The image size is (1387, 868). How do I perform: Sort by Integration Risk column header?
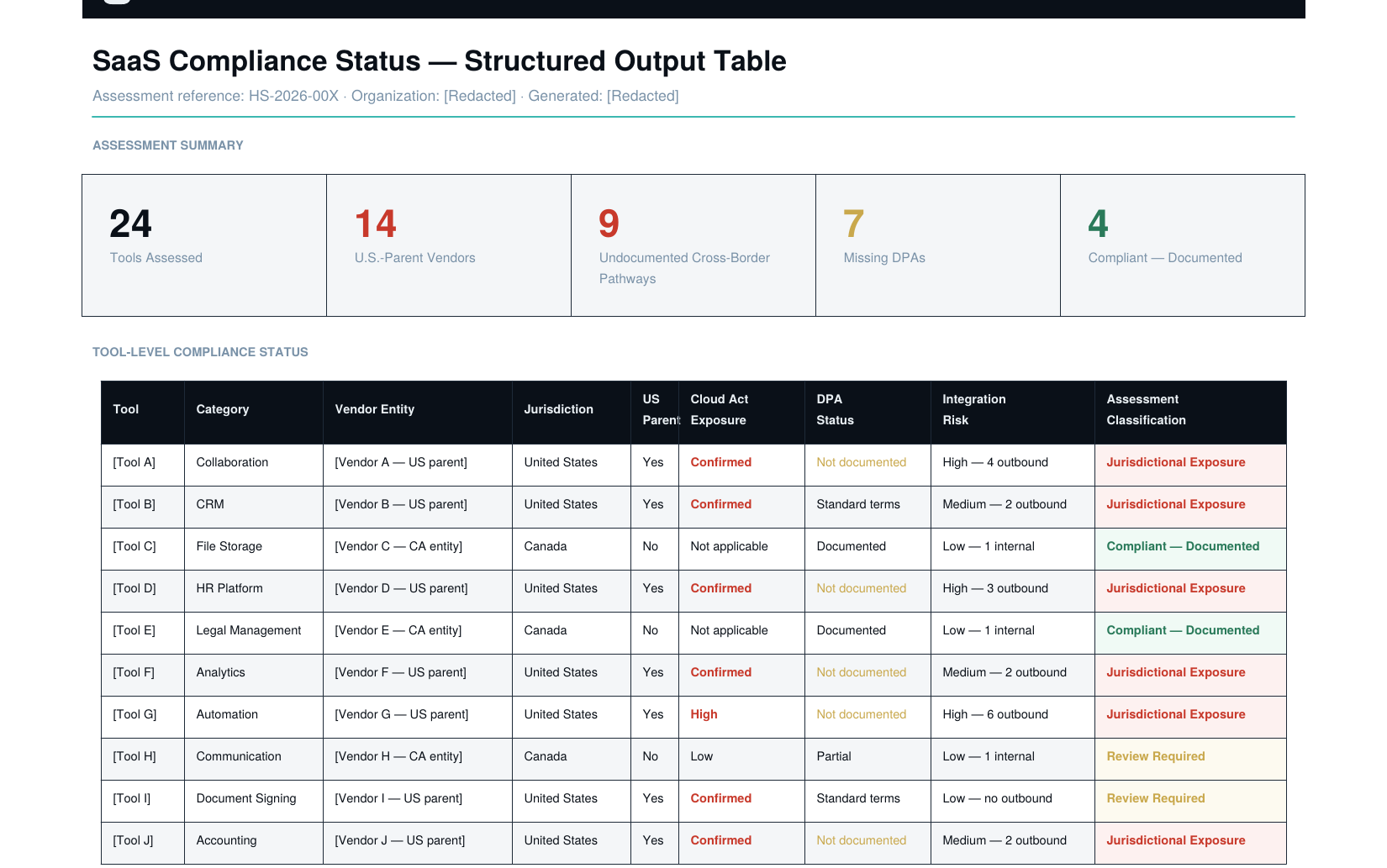[973, 410]
